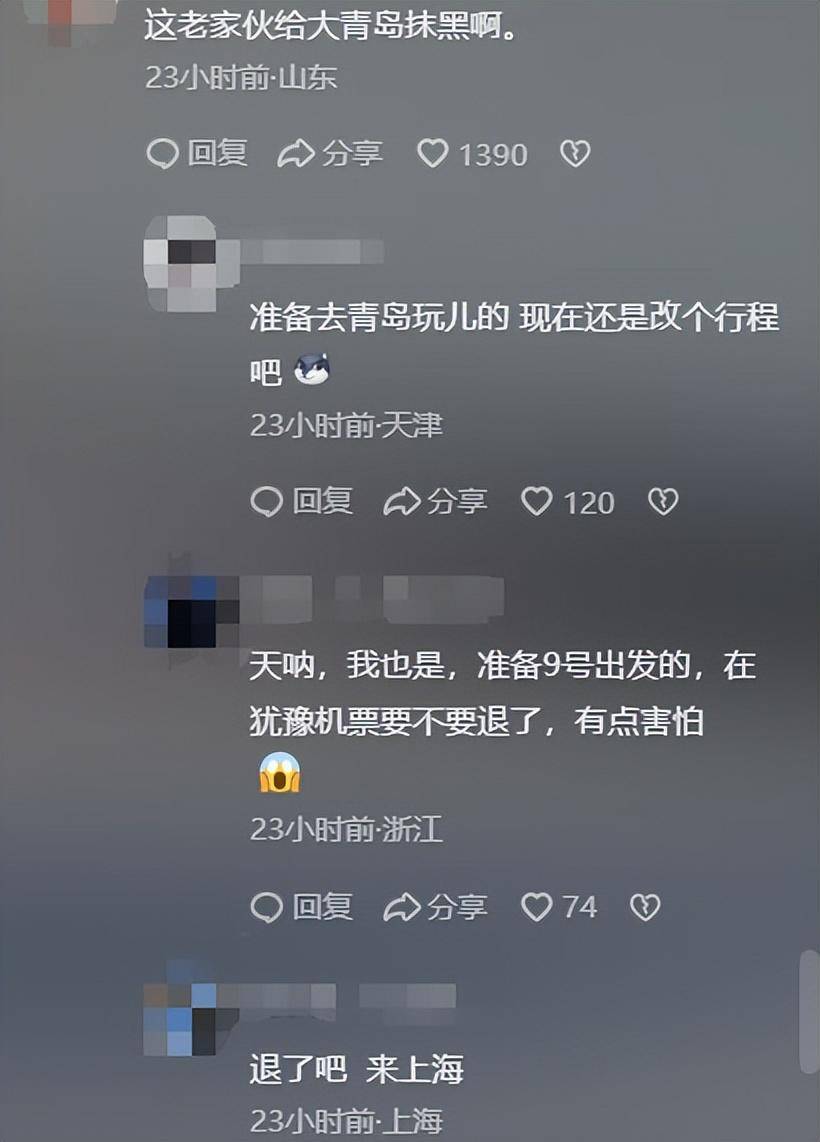Open the Tianjin commenter's blurred username
The height and width of the screenshot is (1142, 820).
coord(312,251)
